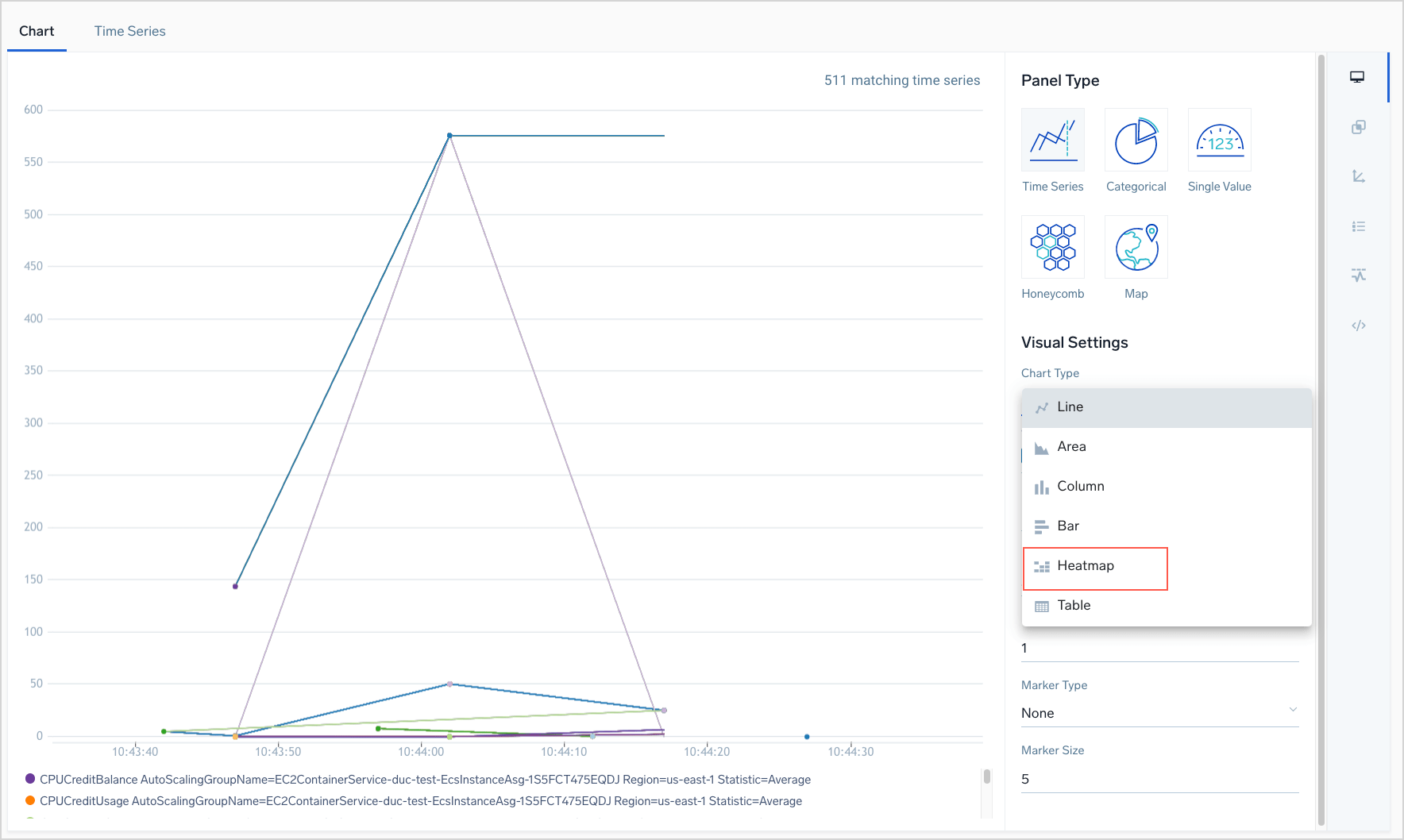Choose Area from the Chart Type list
1404x840 pixels.
[1071, 446]
